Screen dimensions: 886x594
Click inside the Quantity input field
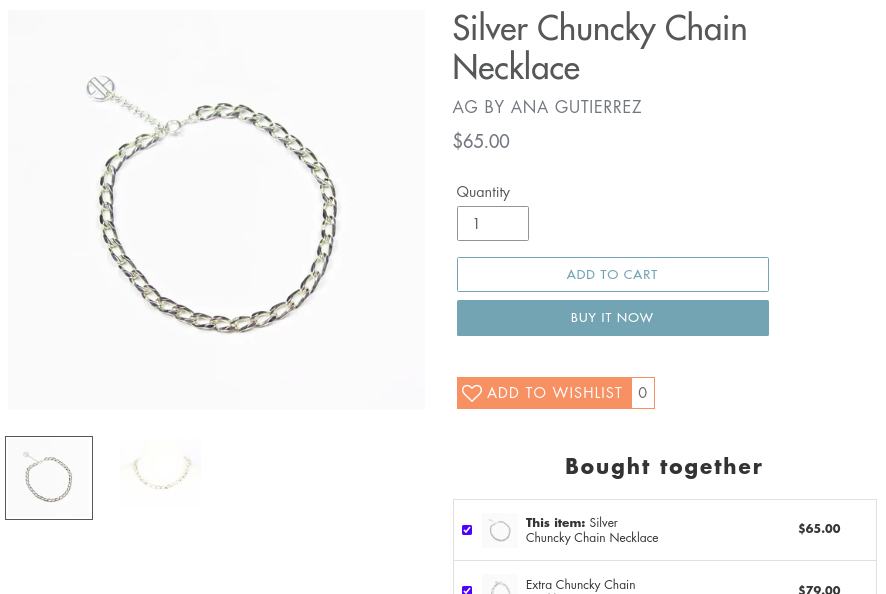492,223
